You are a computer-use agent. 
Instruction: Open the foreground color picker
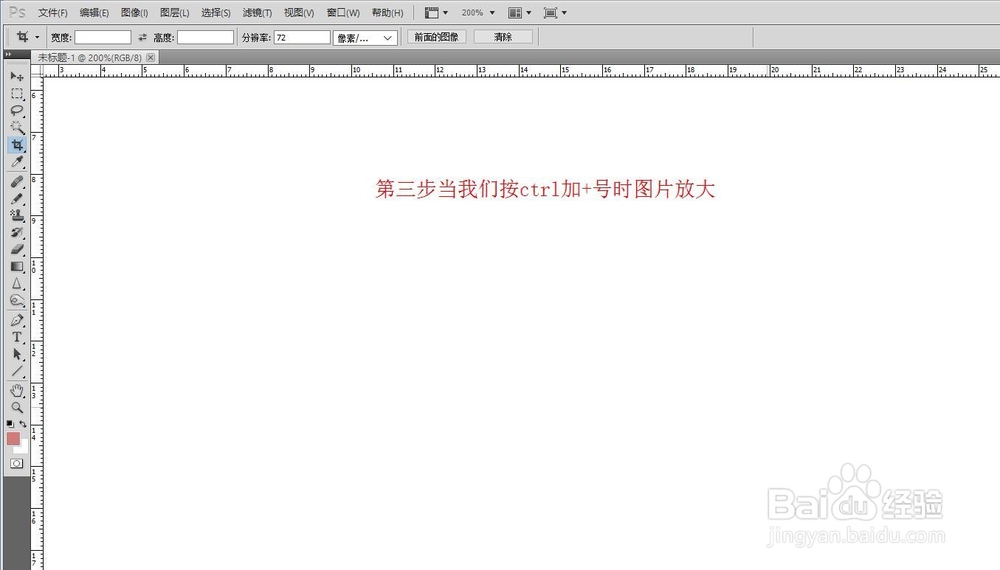pos(13,438)
